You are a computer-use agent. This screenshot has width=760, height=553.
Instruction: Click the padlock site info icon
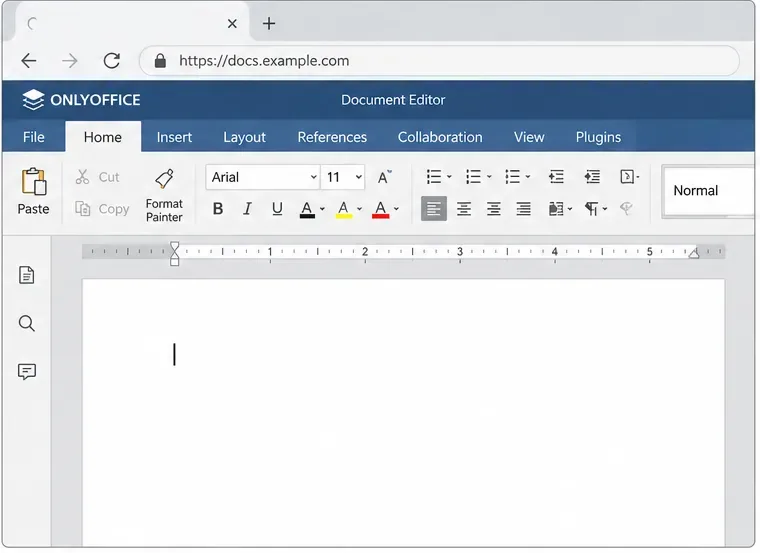pyautogui.click(x=160, y=61)
